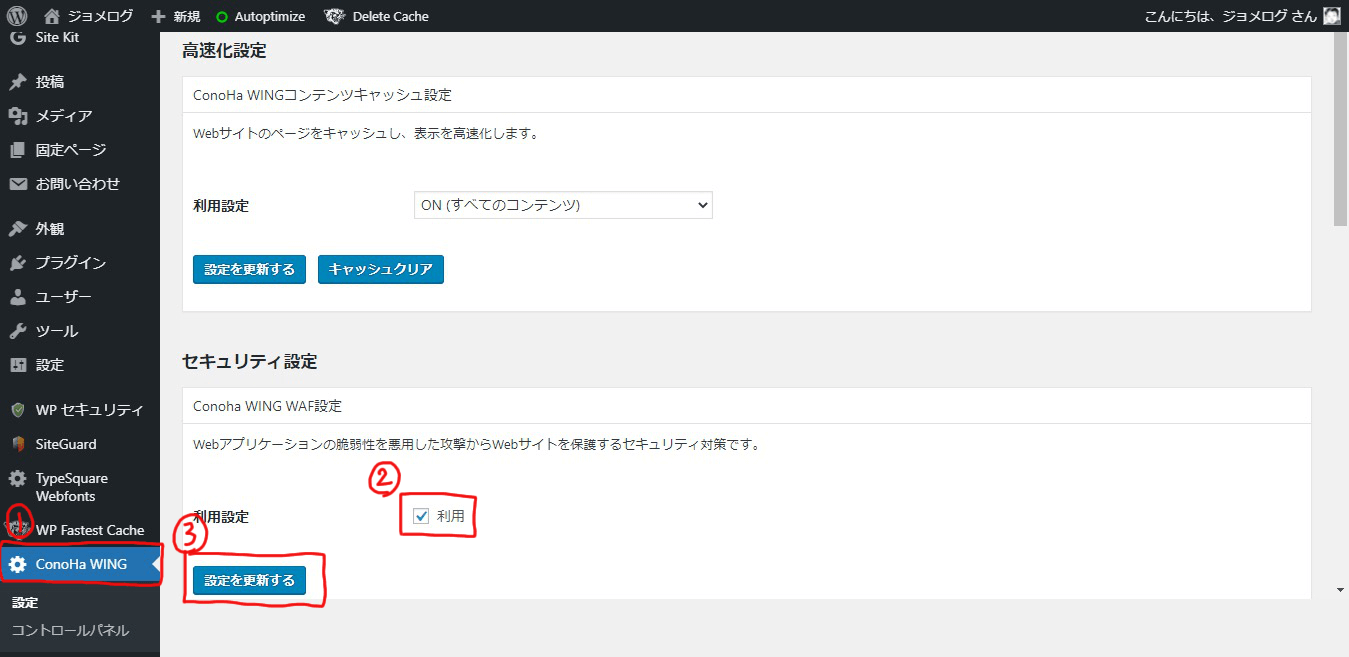This screenshot has height=657, width=1349.
Task: Open the コントロールパネル submenu link
Action: [70, 631]
